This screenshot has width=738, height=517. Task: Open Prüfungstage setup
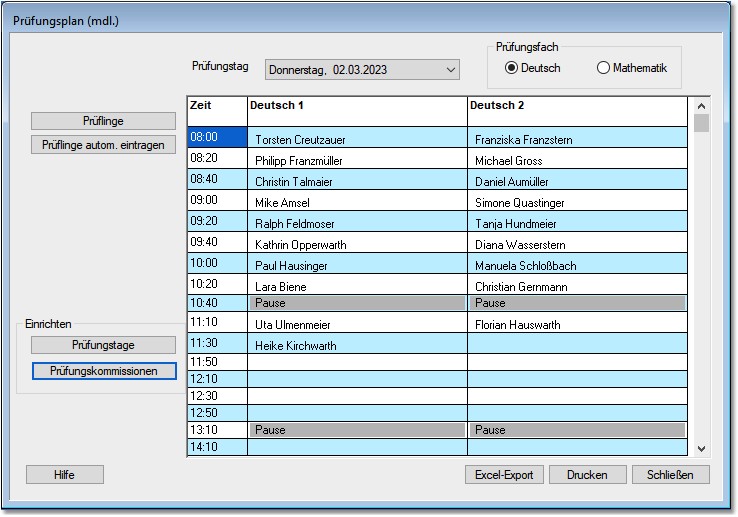pos(103,345)
